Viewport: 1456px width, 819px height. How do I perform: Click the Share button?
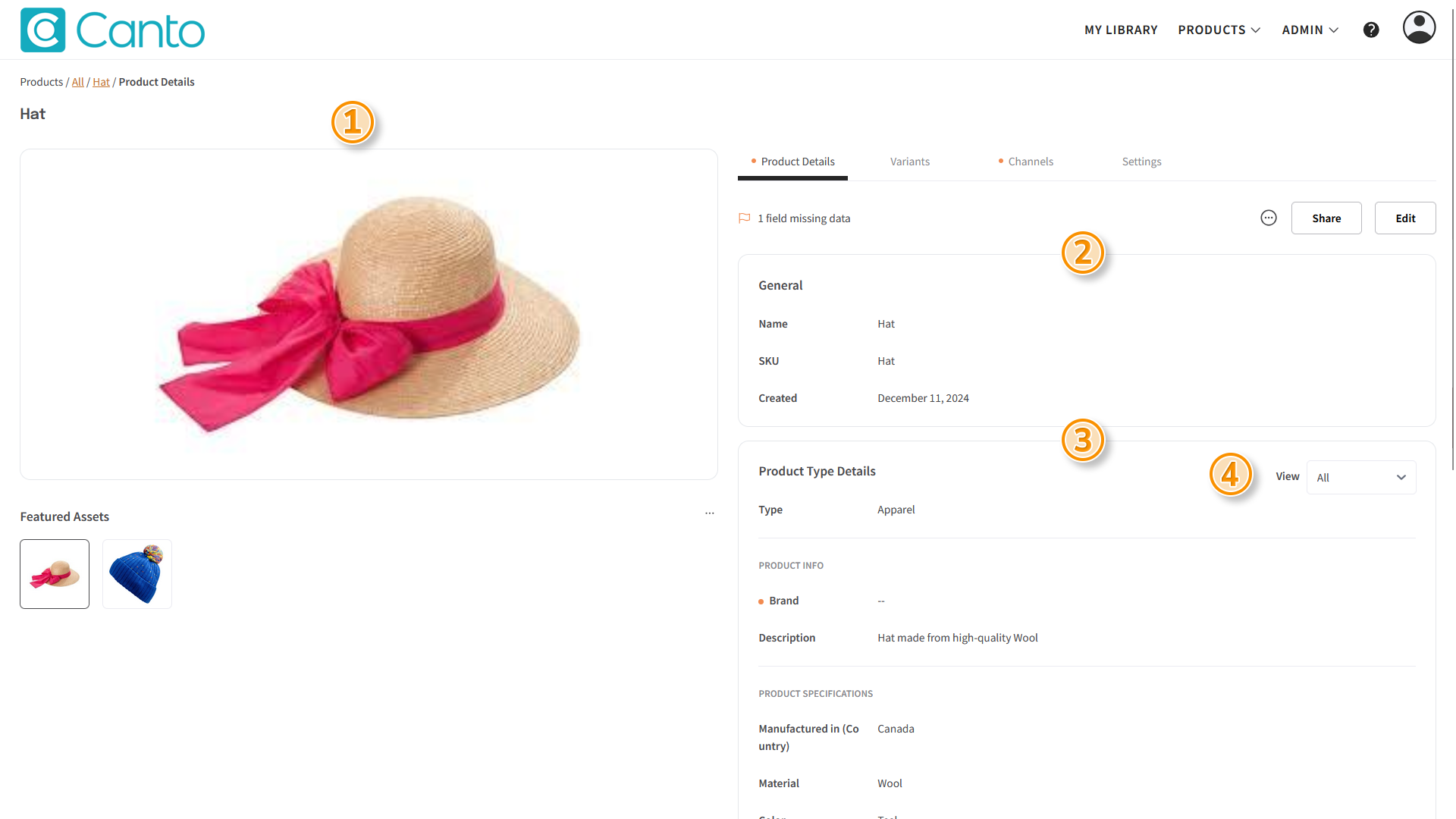click(x=1326, y=218)
